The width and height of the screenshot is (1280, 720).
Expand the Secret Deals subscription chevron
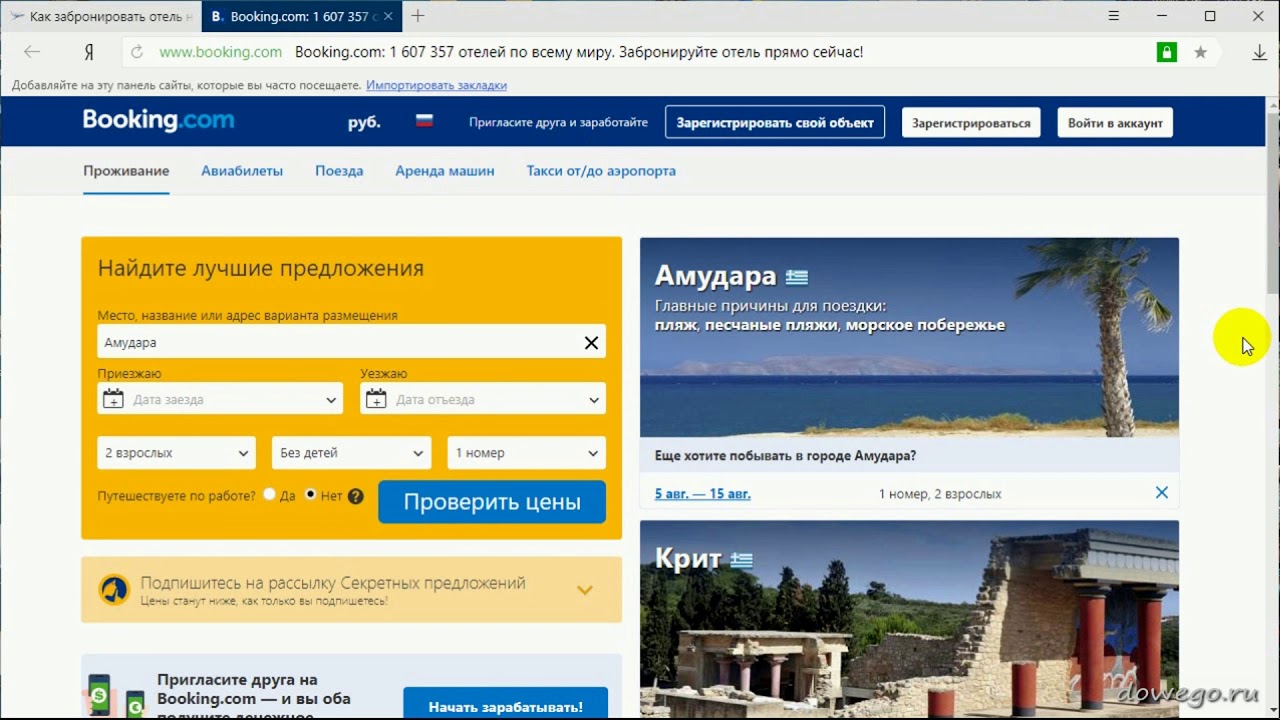[x=585, y=590]
